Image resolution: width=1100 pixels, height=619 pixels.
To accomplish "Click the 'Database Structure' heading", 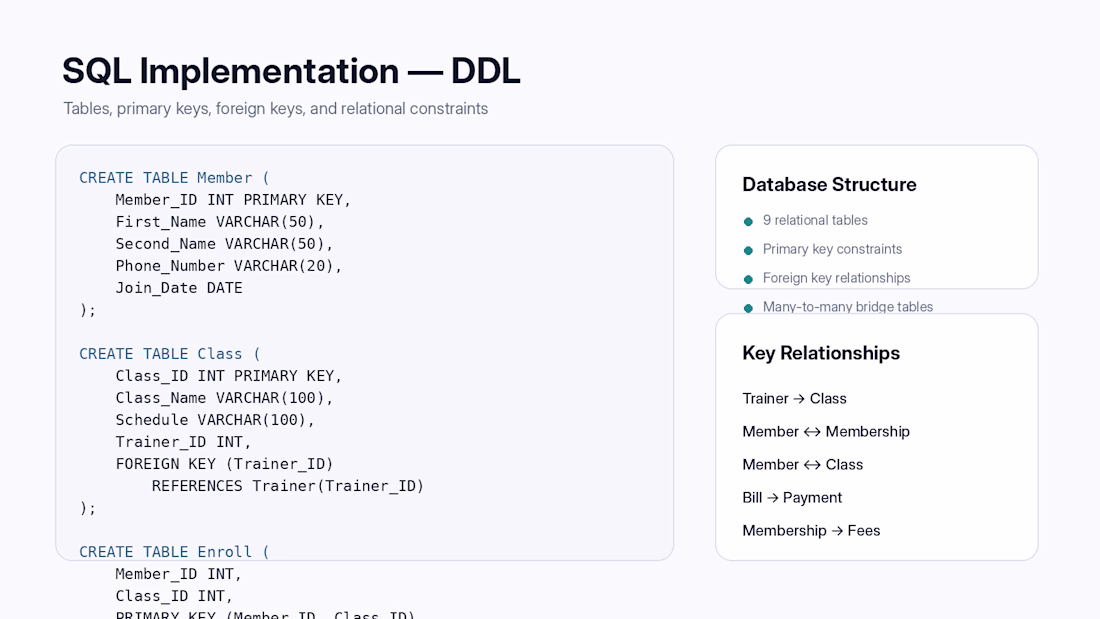I will click(x=829, y=185).
